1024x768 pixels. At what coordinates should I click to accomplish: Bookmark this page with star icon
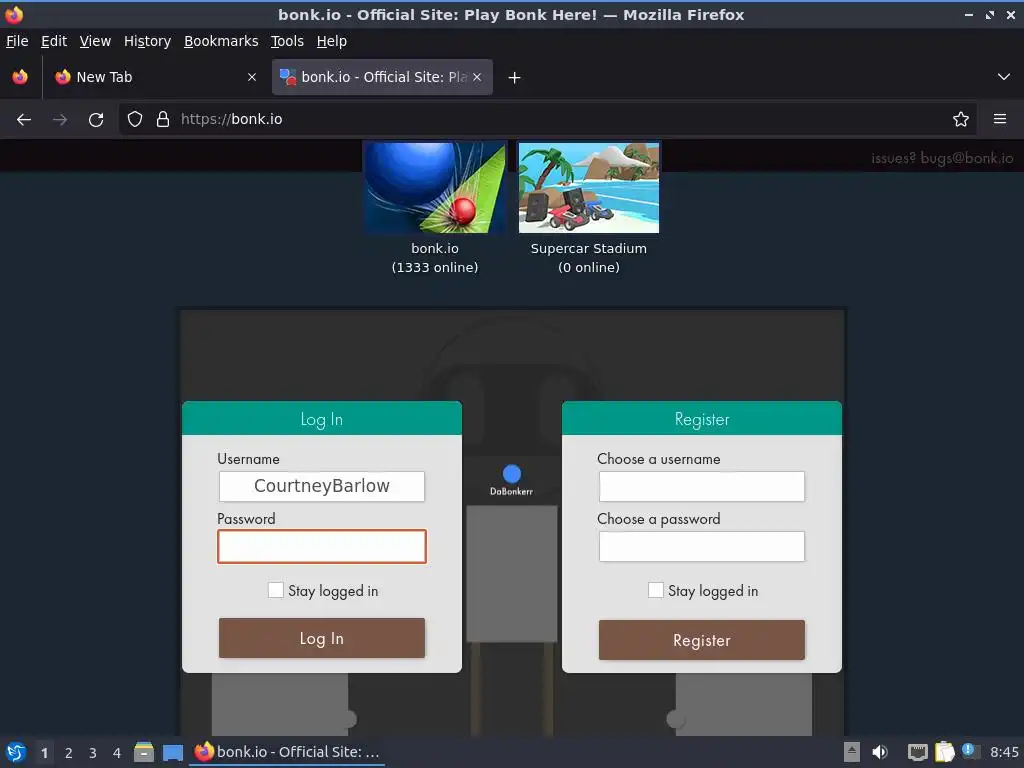pos(961,119)
